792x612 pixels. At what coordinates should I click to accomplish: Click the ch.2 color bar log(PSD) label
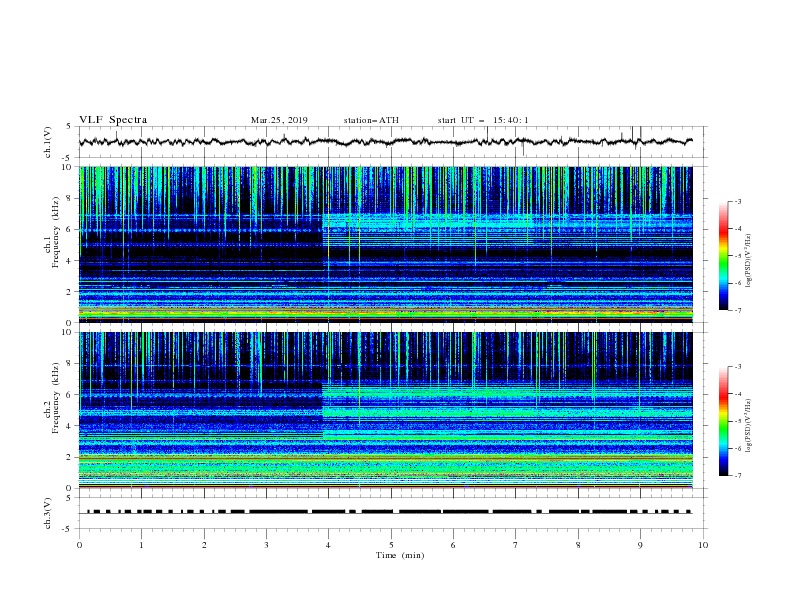coord(749,426)
